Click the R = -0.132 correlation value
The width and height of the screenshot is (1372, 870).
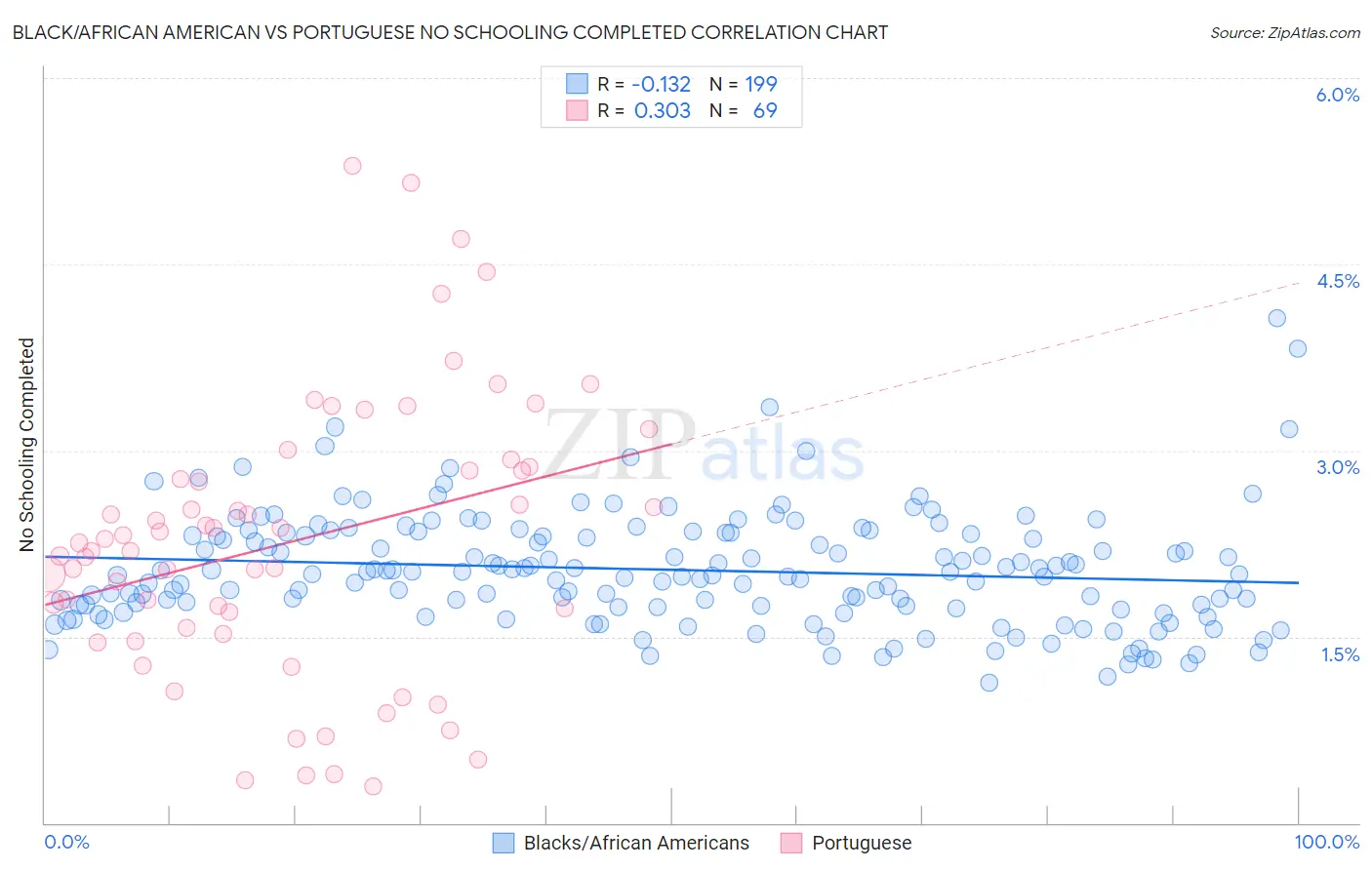coord(644,84)
